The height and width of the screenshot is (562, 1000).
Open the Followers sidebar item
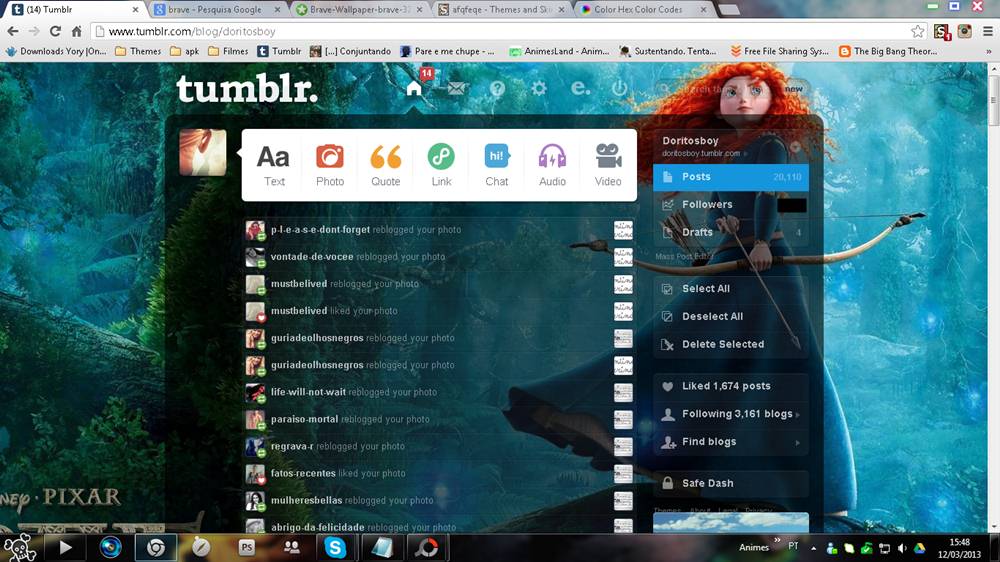click(x=731, y=205)
